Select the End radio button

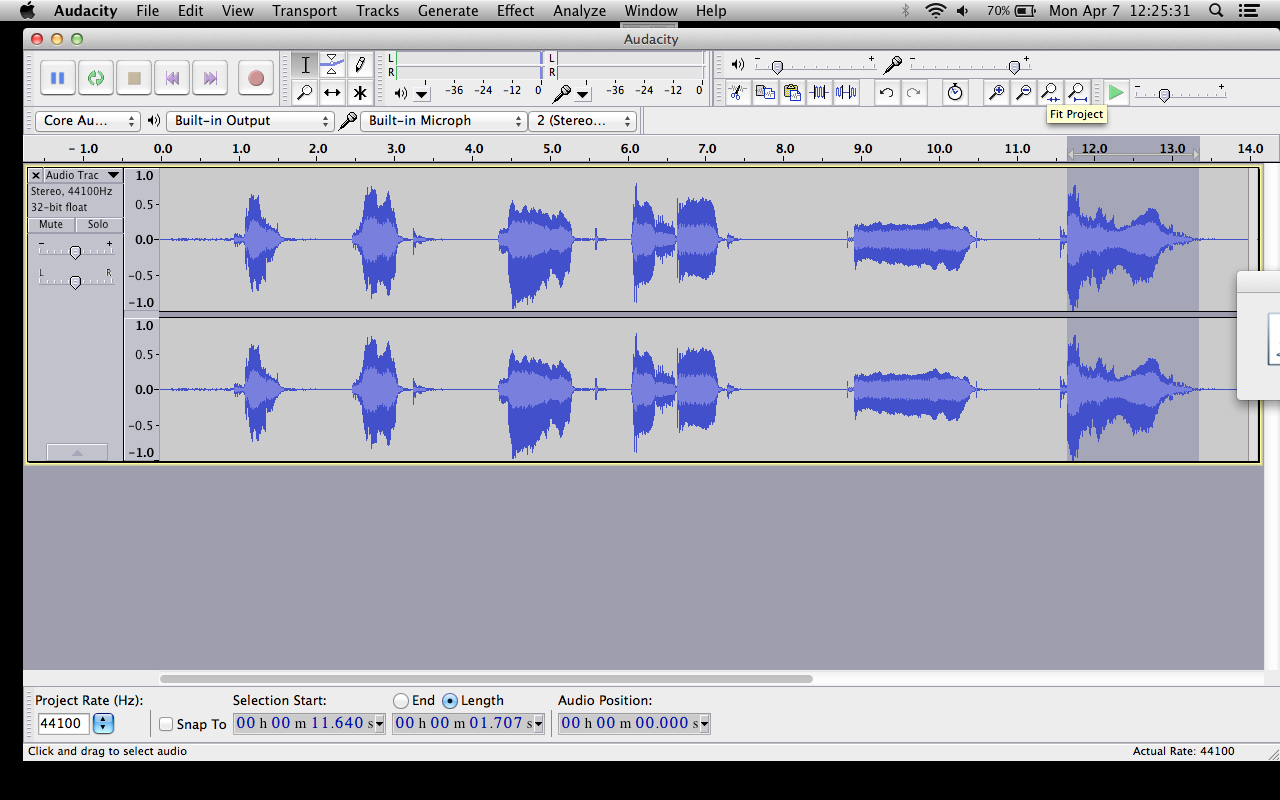(401, 701)
